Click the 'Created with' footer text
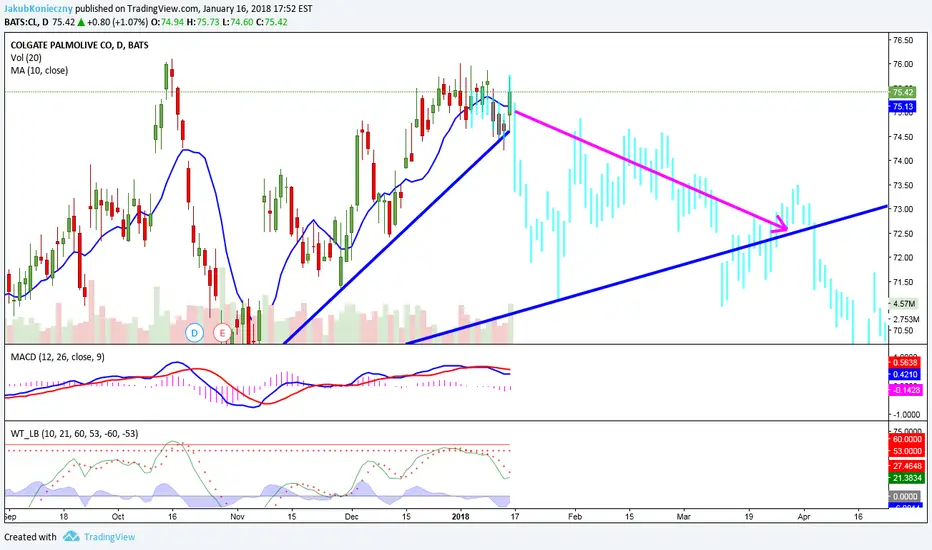 30,537
